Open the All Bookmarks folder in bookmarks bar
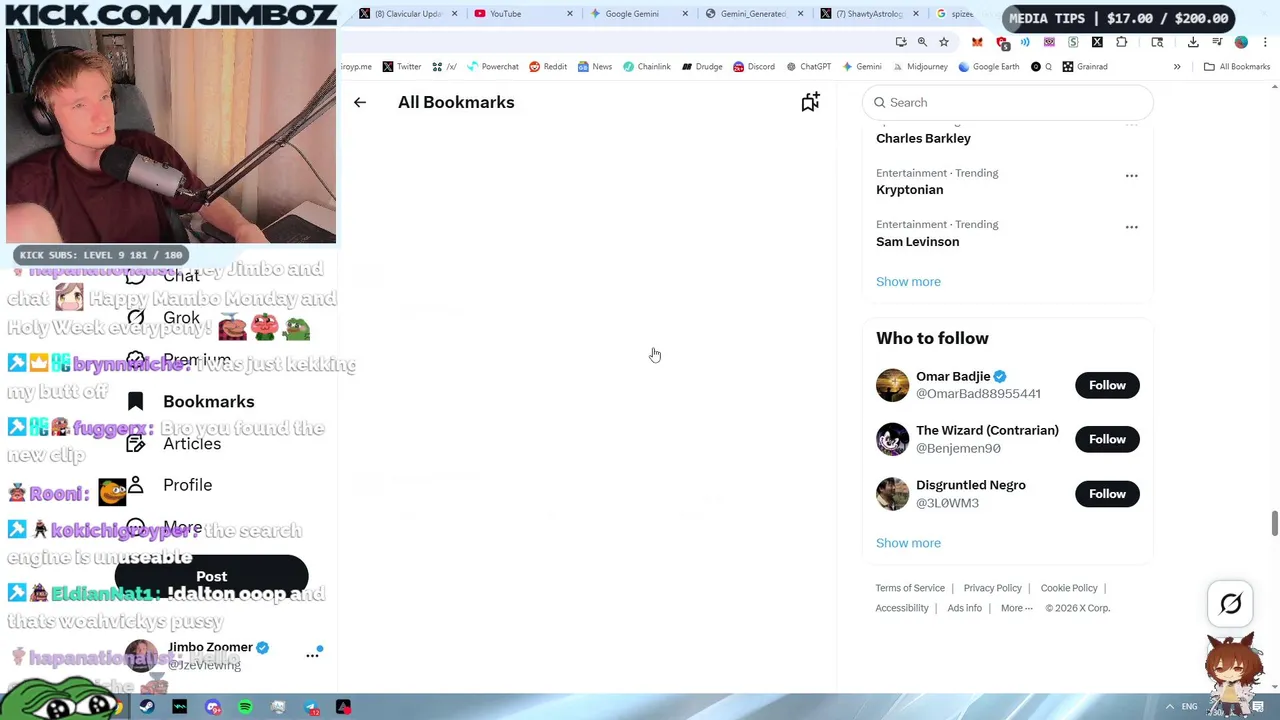Image resolution: width=1280 pixels, height=720 pixels. pos(1236,67)
